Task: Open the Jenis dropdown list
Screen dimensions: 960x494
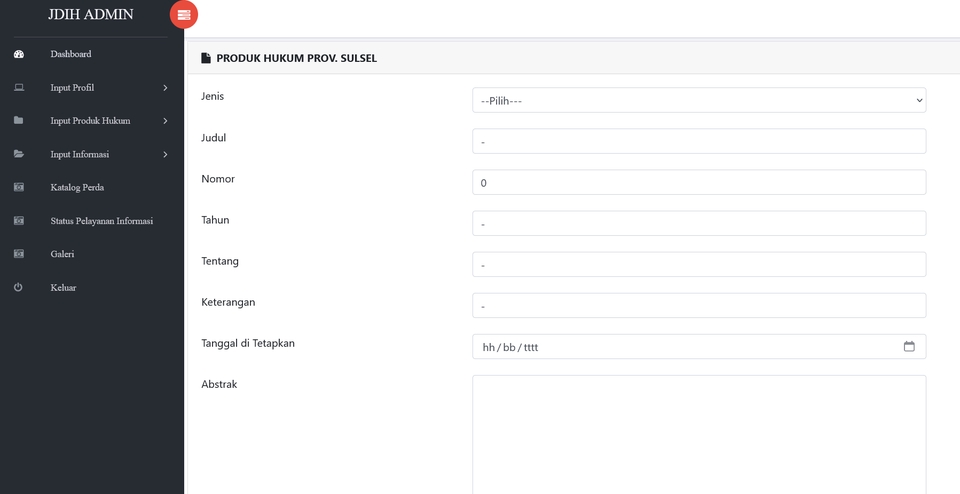Action: point(698,100)
